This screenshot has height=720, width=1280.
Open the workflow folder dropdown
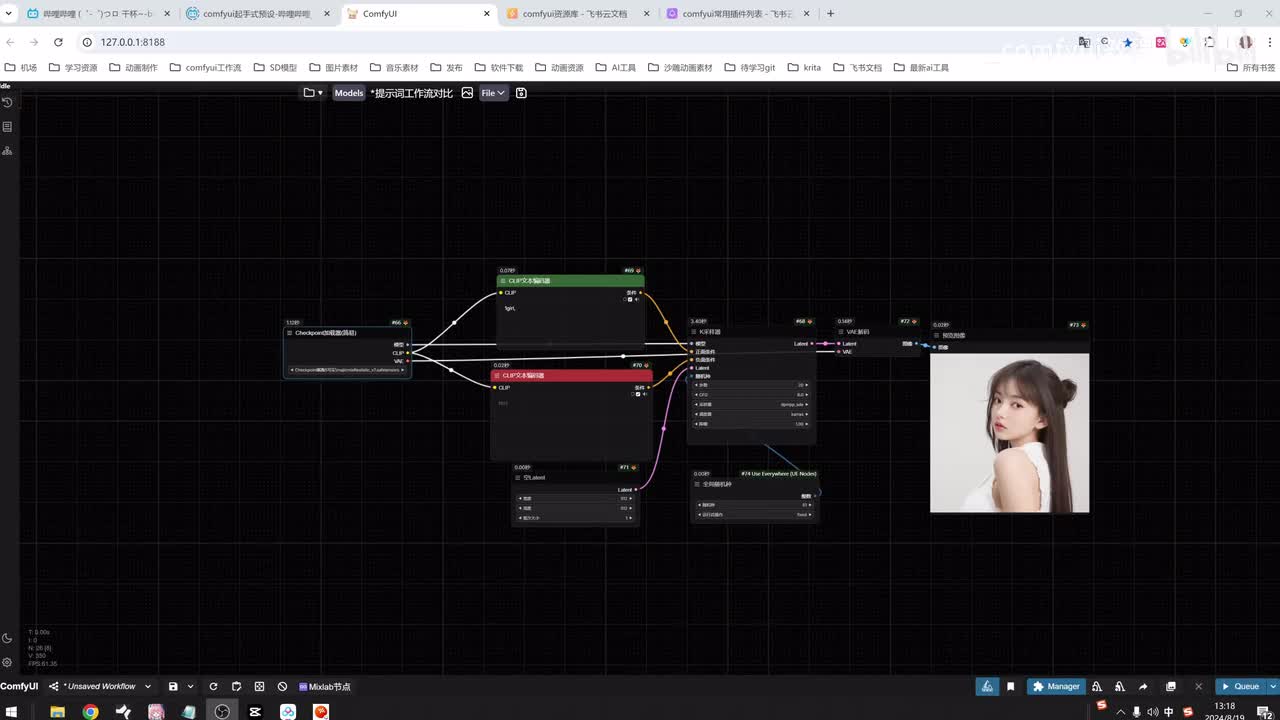tap(314, 93)
